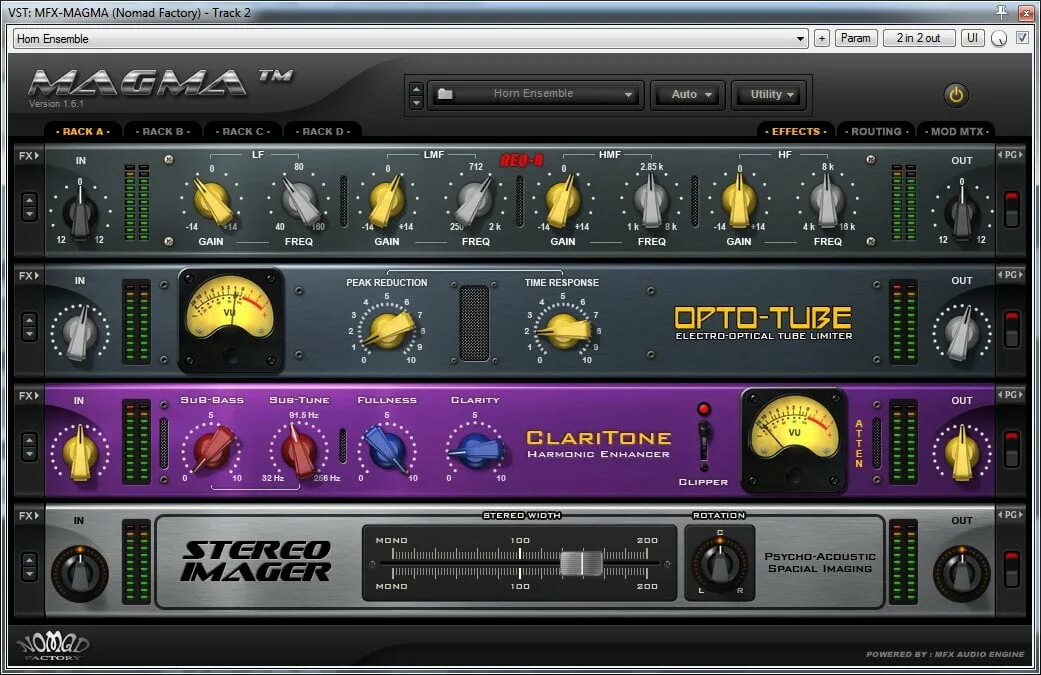Click the Opto-Tube PEAK REDUCTION knob

388,330
